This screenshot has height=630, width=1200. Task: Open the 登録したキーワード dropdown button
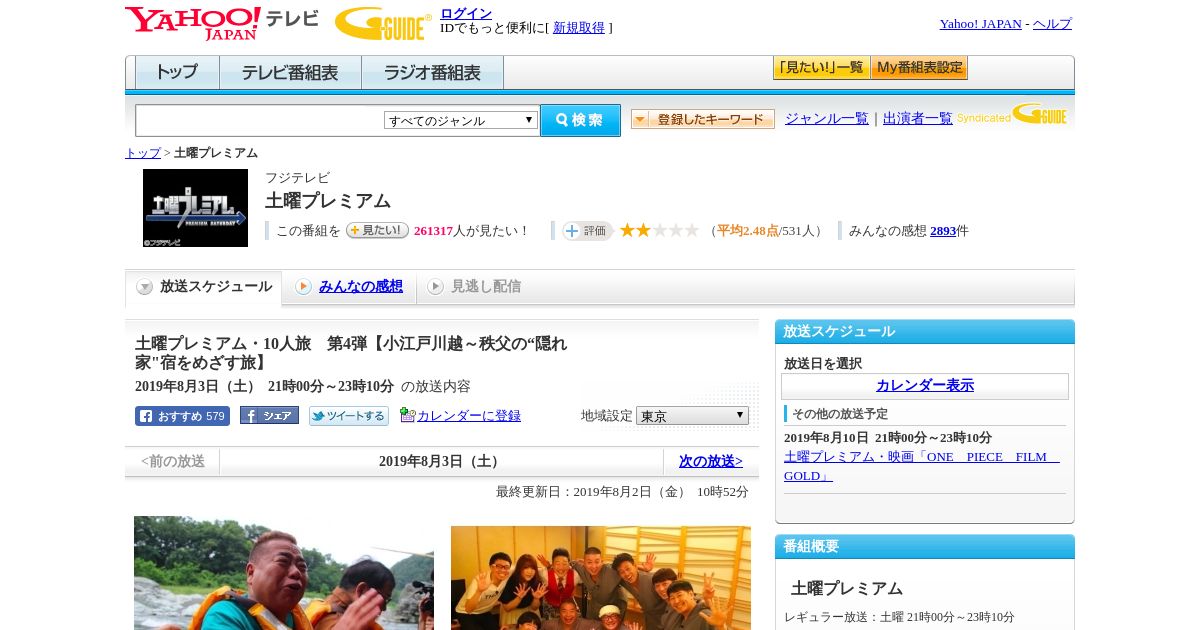pos(703,119)
